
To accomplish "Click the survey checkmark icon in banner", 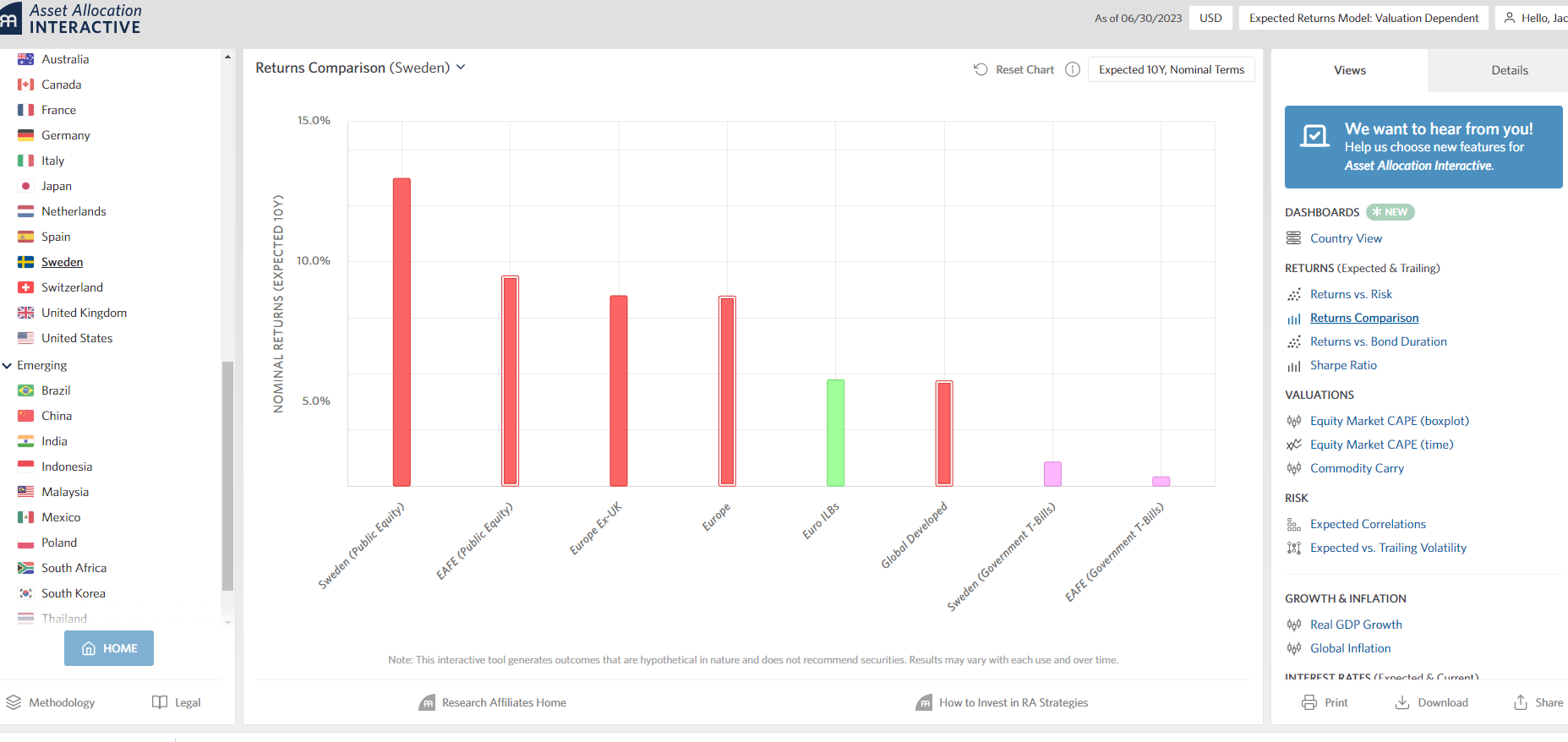I will [1314, 136].
